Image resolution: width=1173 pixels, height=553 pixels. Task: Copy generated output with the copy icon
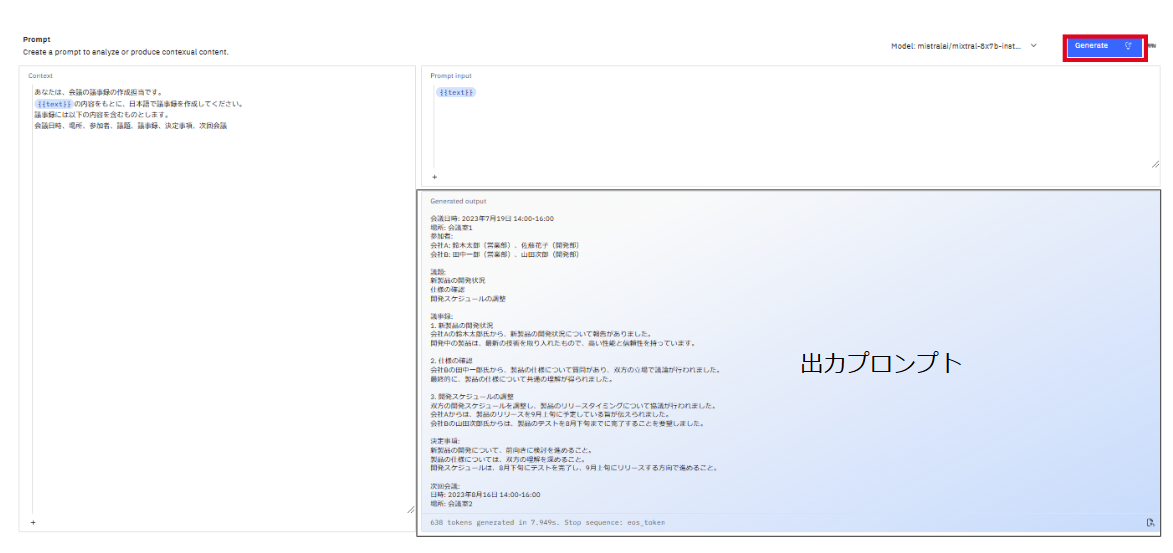[1150, 522]
